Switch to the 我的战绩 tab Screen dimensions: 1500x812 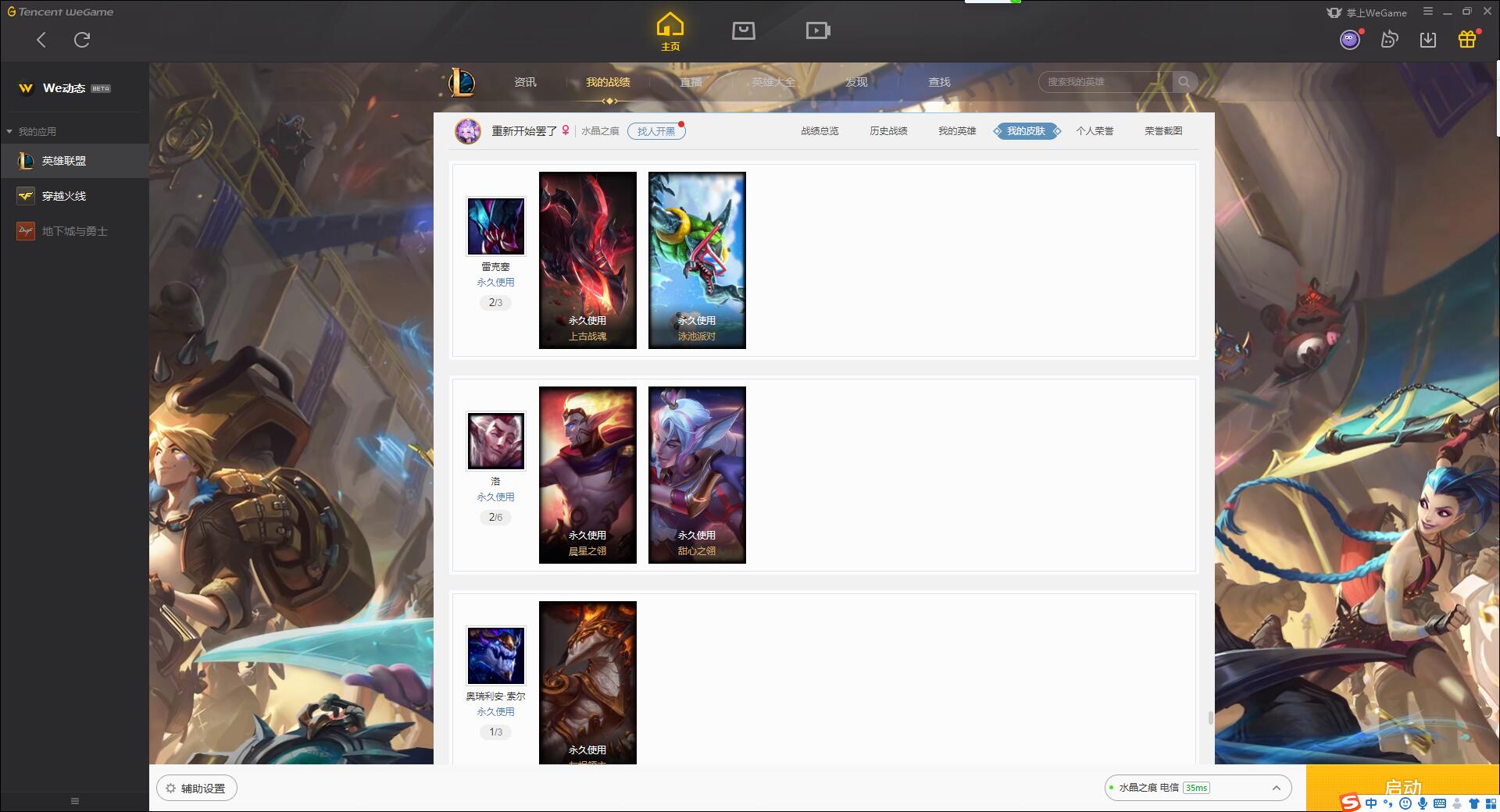(x=608, y=82)
